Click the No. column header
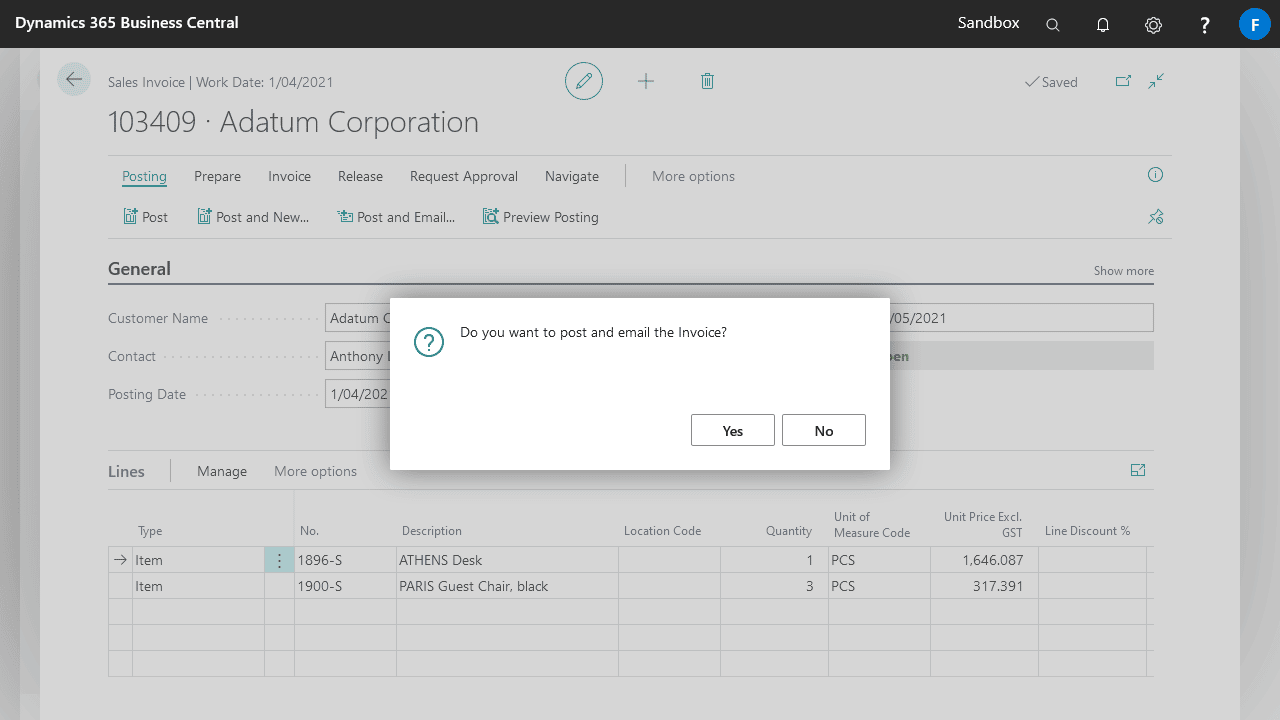Viewport: 1280px width, 720px height. pyautogui.click(x=309, y=531)
